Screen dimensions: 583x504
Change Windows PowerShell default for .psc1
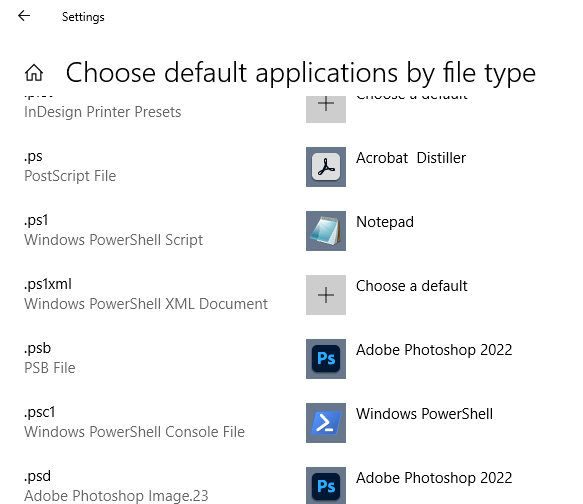point(424,414)
